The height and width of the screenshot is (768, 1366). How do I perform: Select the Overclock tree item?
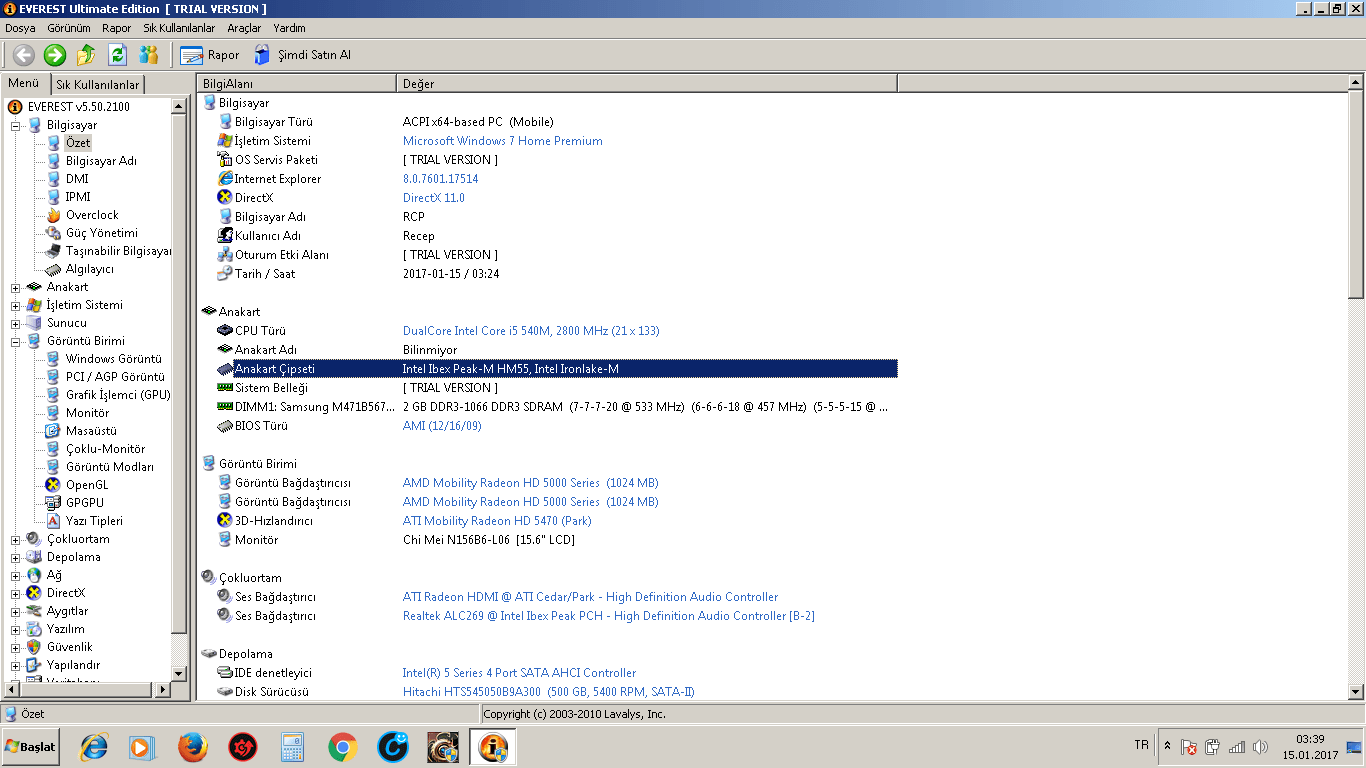pyautogui.click(x=92, y=215)
